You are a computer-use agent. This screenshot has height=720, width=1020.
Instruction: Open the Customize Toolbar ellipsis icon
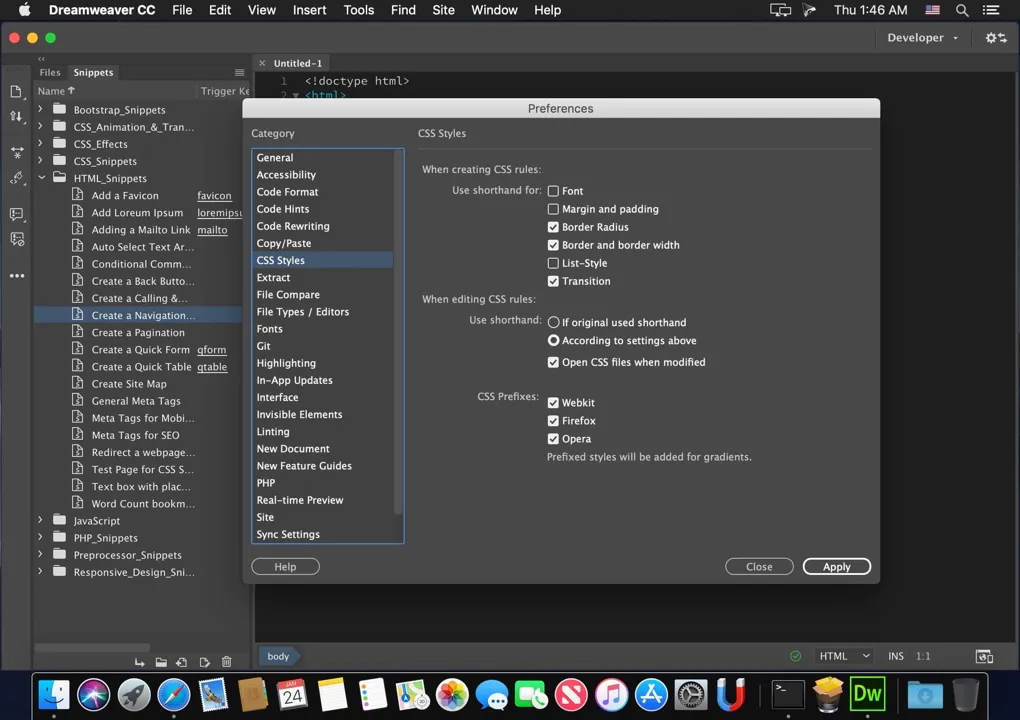pyautogui.click(x=17, y=276)
